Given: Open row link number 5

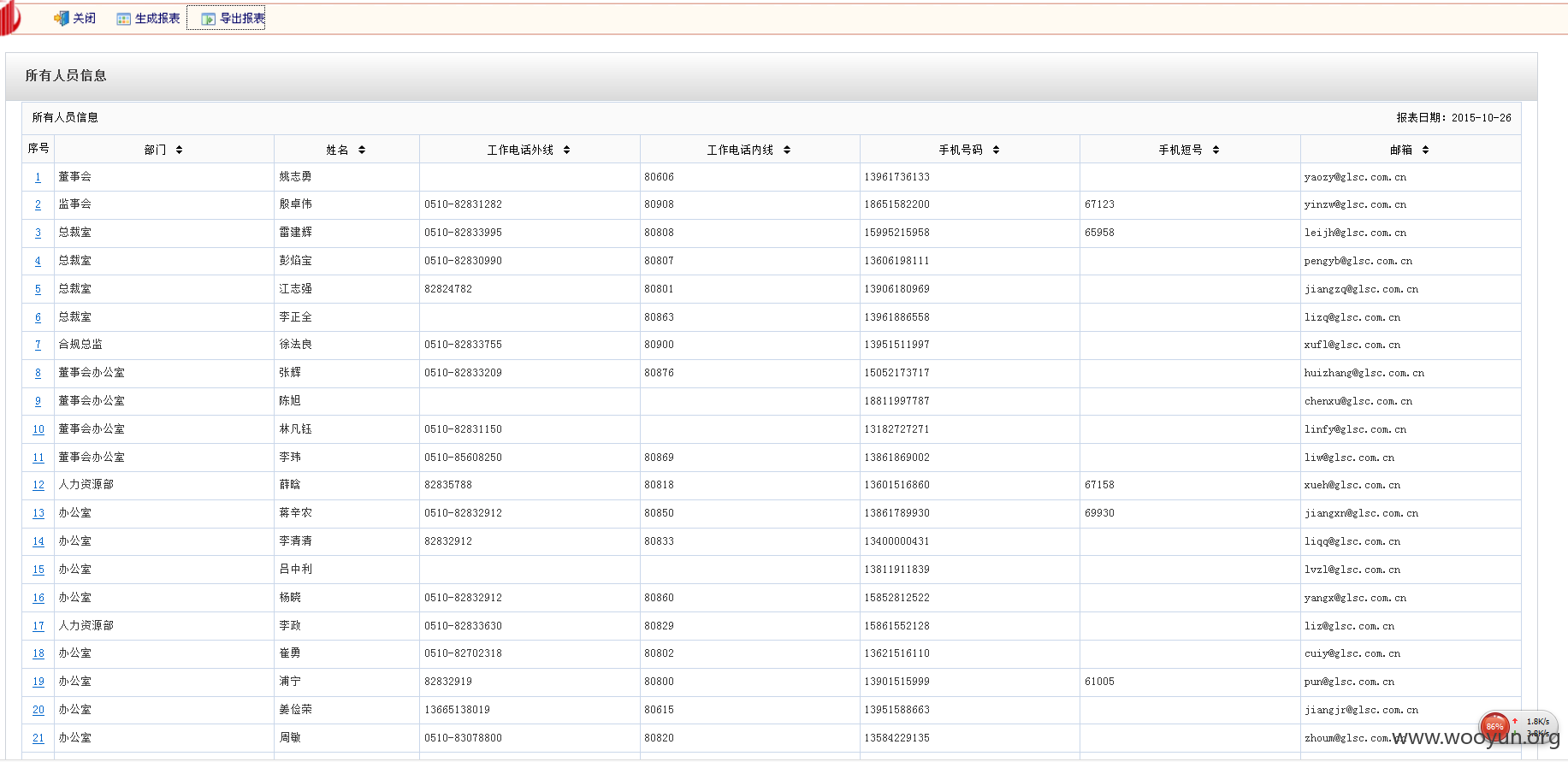Looking at the screenshot, I should click(38, 289).
